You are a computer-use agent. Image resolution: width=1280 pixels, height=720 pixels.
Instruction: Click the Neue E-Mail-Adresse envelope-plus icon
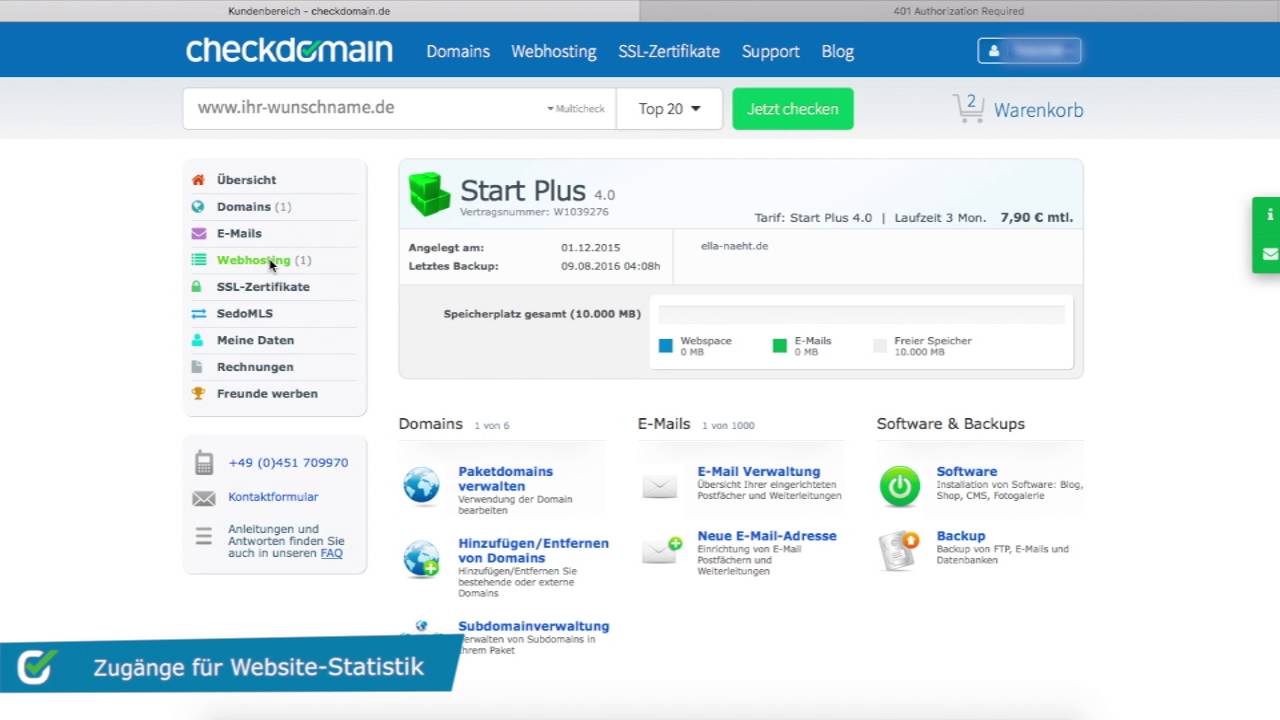click(x=662, y=550)
